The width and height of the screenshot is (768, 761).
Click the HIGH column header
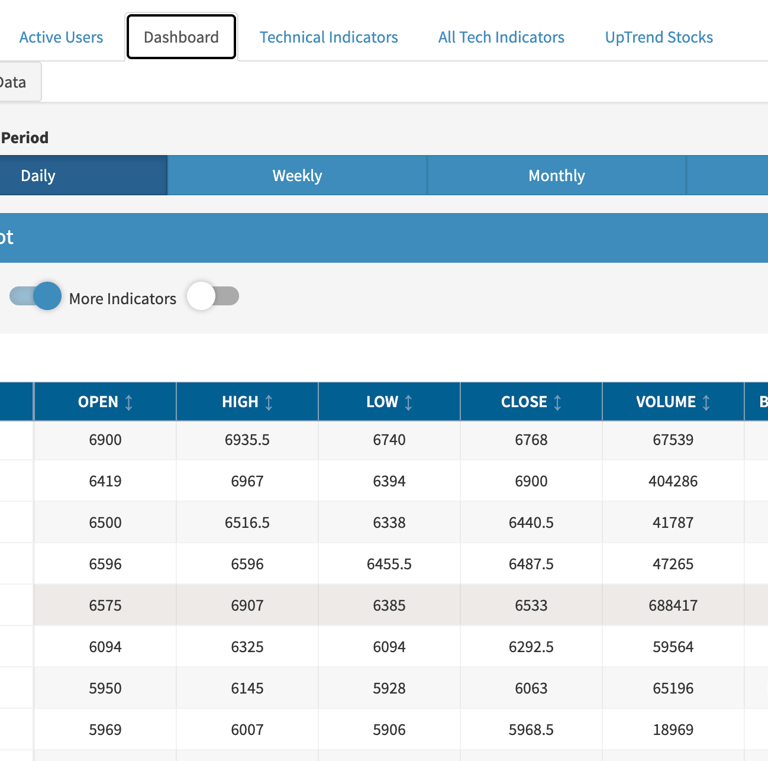point(247,402)
